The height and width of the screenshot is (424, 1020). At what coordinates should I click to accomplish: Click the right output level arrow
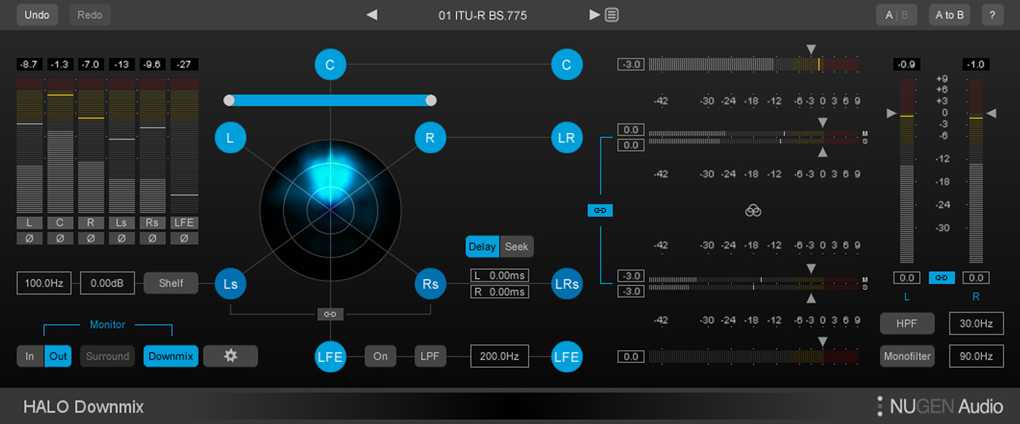click(x=991, y=114)
